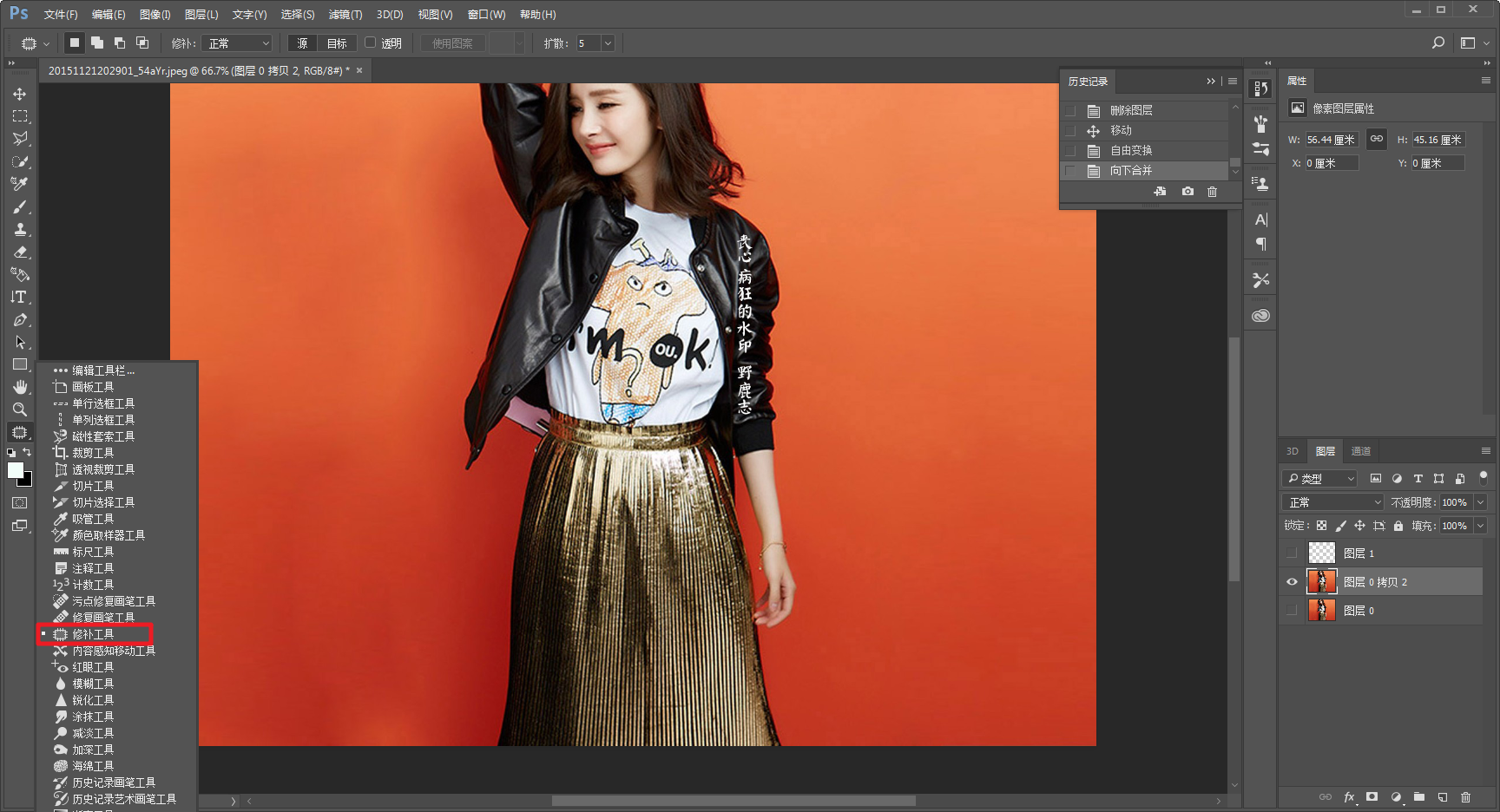Select the Pen tool
Image resolution: width=1500 pixels, height=812 pixels.
point(19,319)
